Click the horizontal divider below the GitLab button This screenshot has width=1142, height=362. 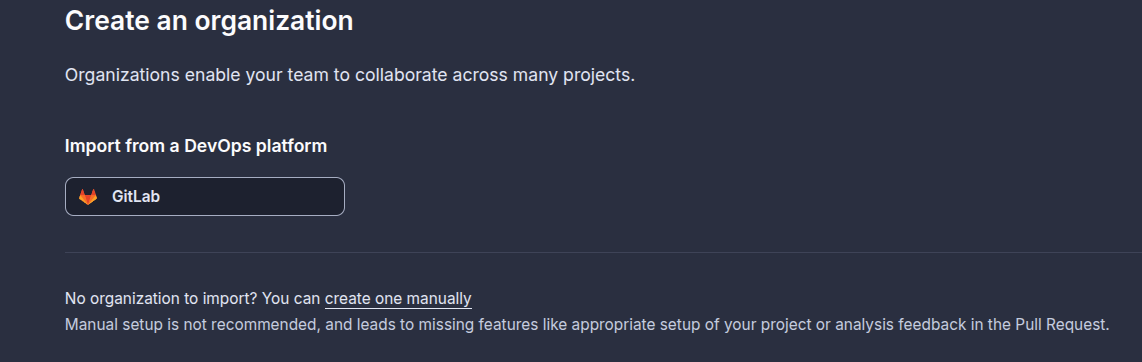[604, 253]
